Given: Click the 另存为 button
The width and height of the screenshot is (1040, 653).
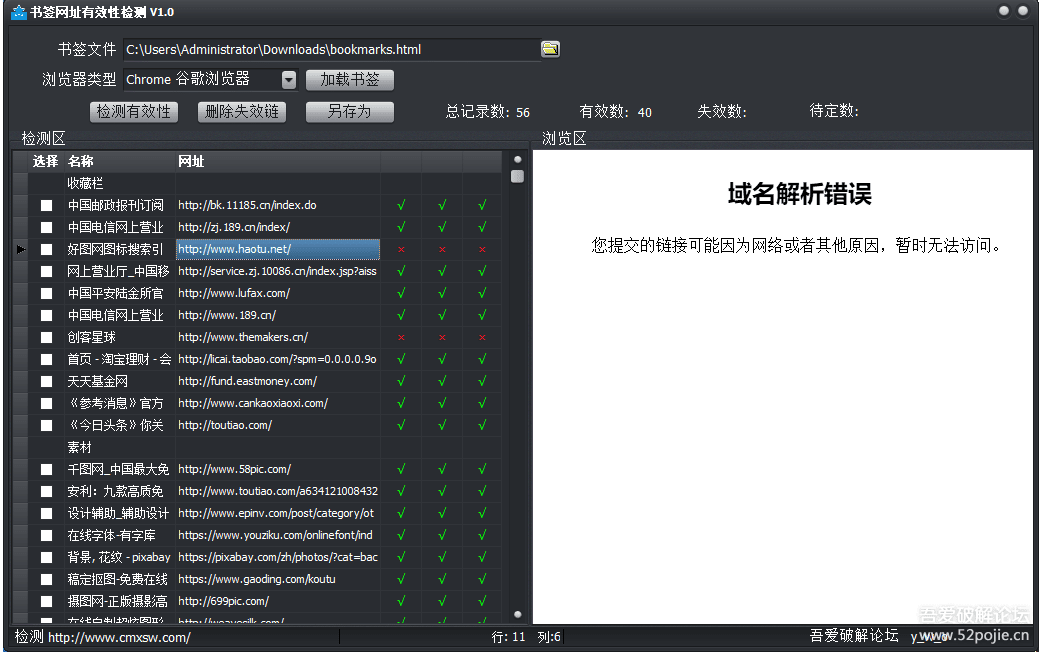Looking at the screenshot, I should (x=350, y=111).
